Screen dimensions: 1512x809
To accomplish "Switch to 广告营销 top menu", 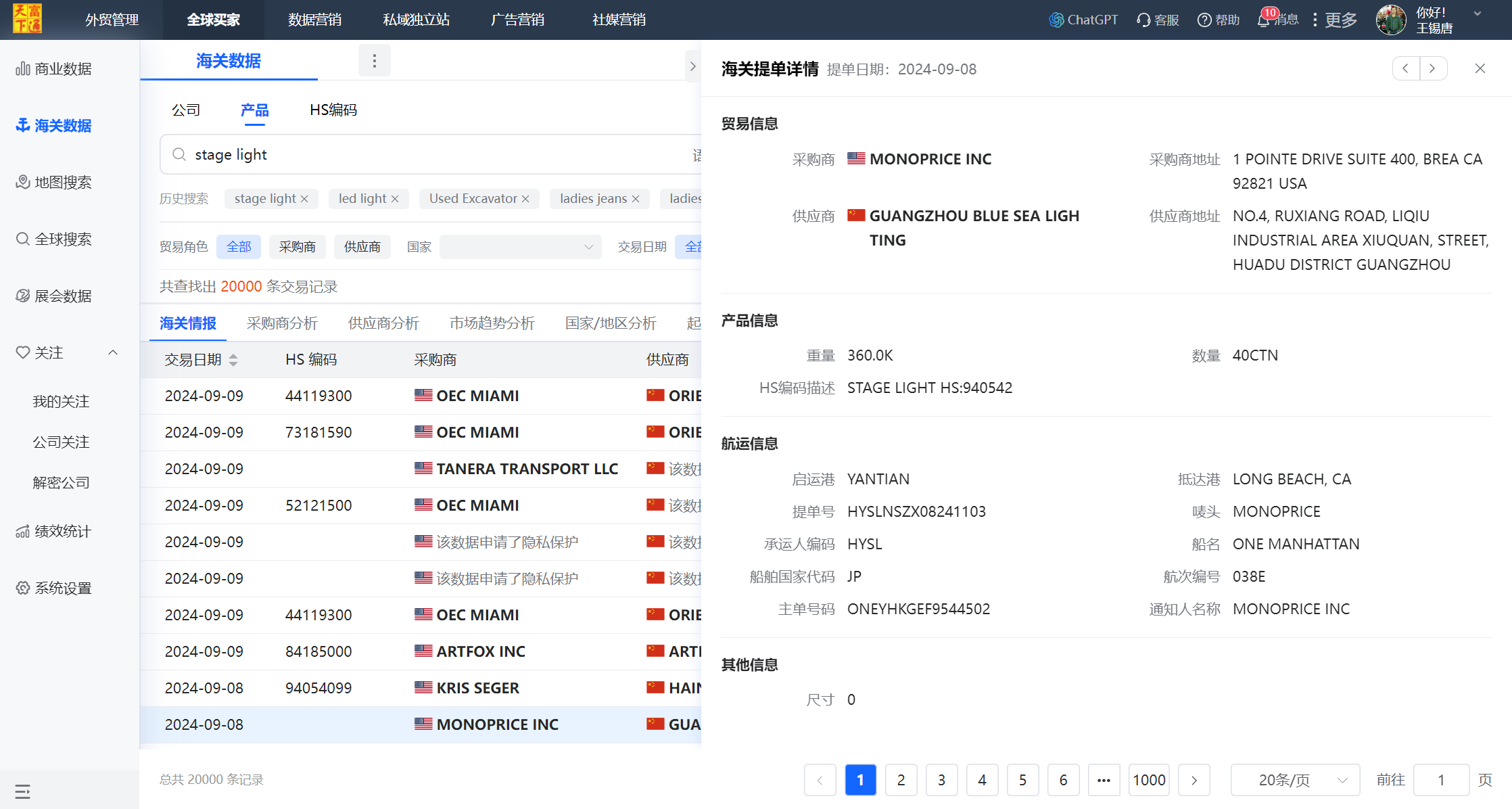I will [518, 20].
